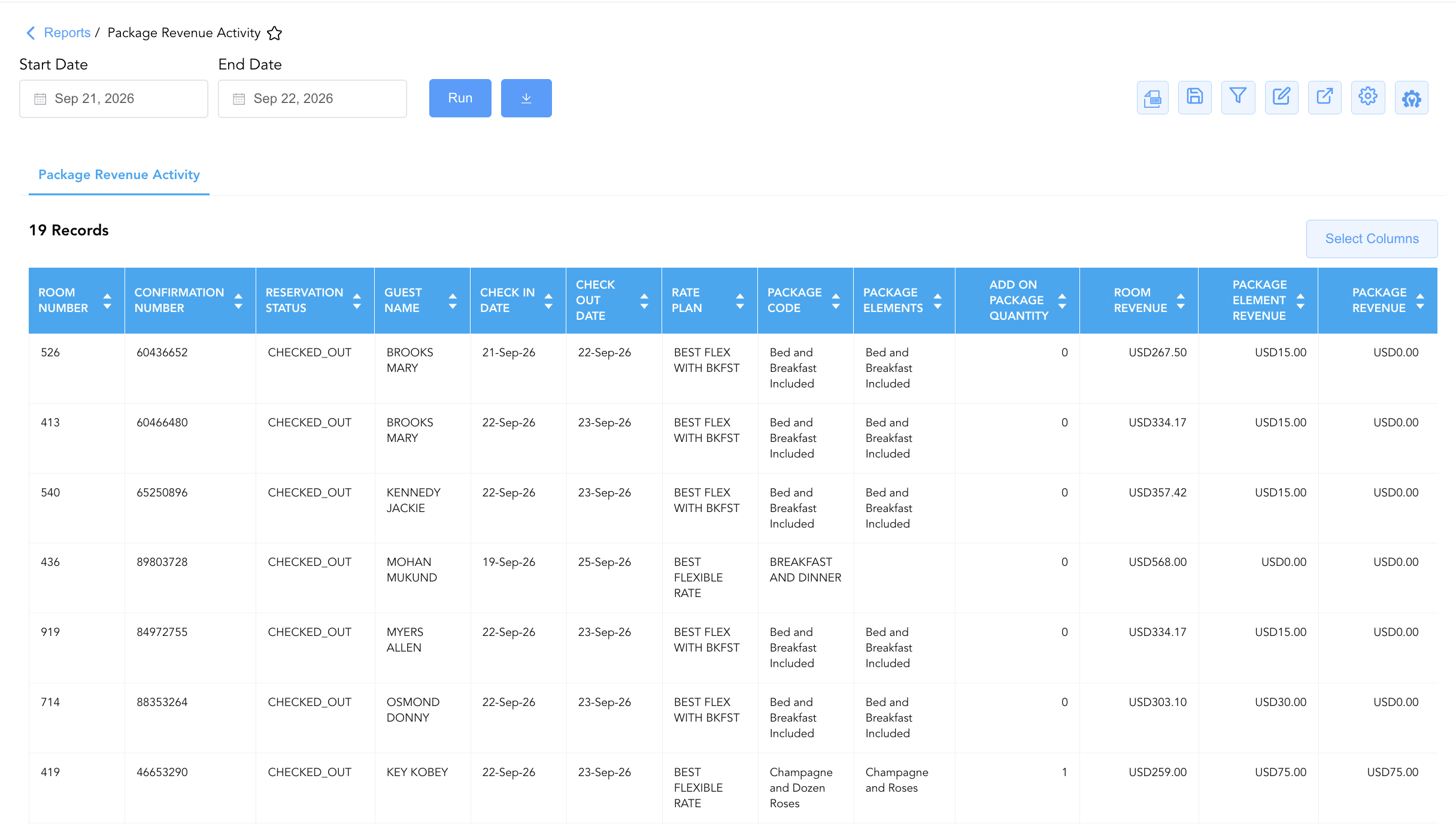
Task: Click guest name KENNEDY JACKIE
Action: point(414,501)
